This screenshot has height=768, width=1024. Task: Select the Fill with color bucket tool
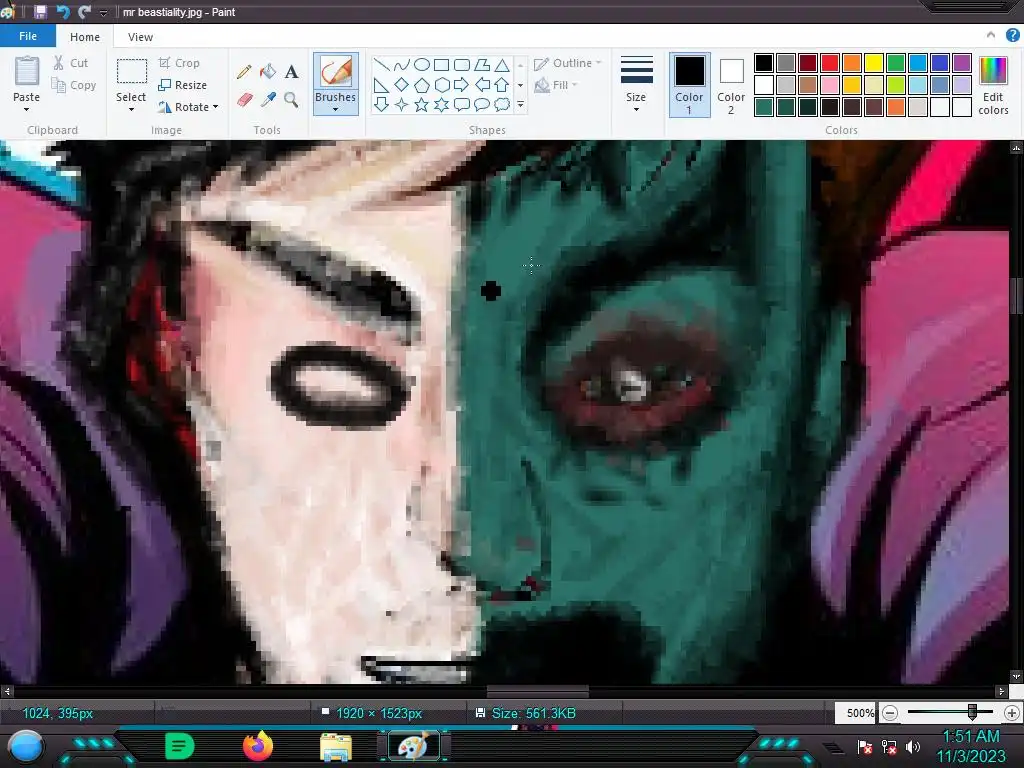pos(268,71)
